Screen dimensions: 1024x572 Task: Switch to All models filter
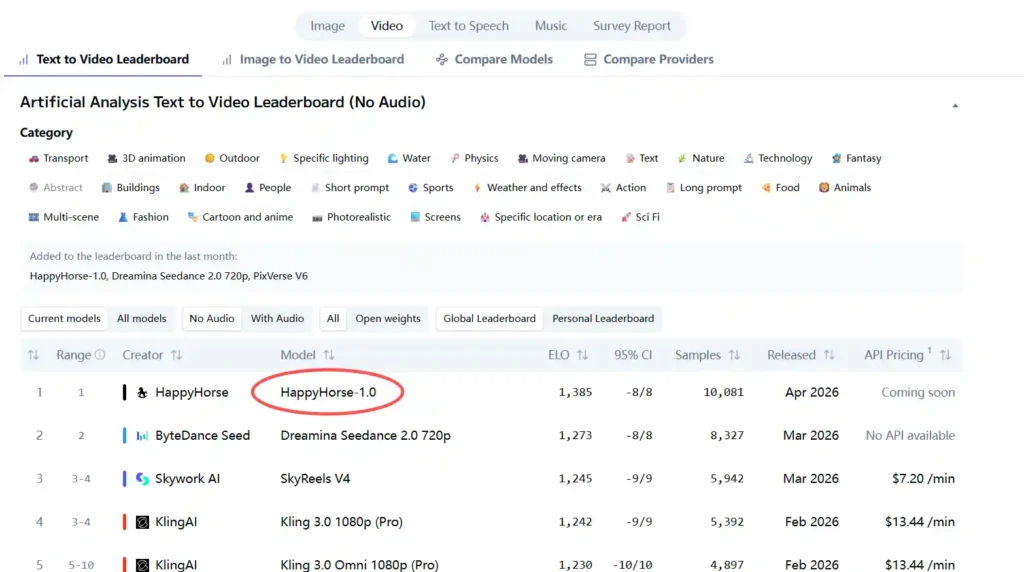click(x=142, y=319)
